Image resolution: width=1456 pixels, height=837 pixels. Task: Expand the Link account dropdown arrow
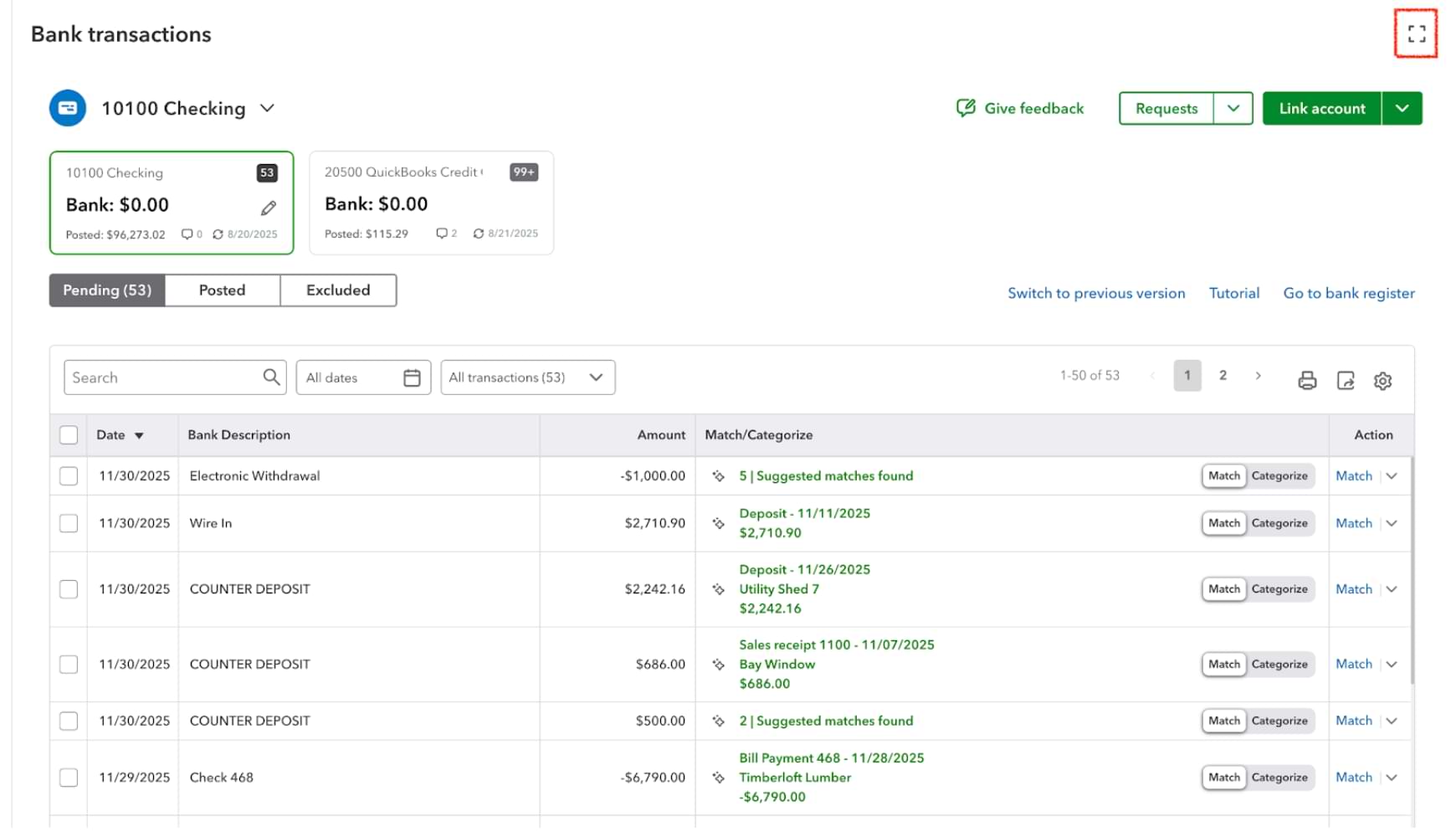[x=1402, y=108]
